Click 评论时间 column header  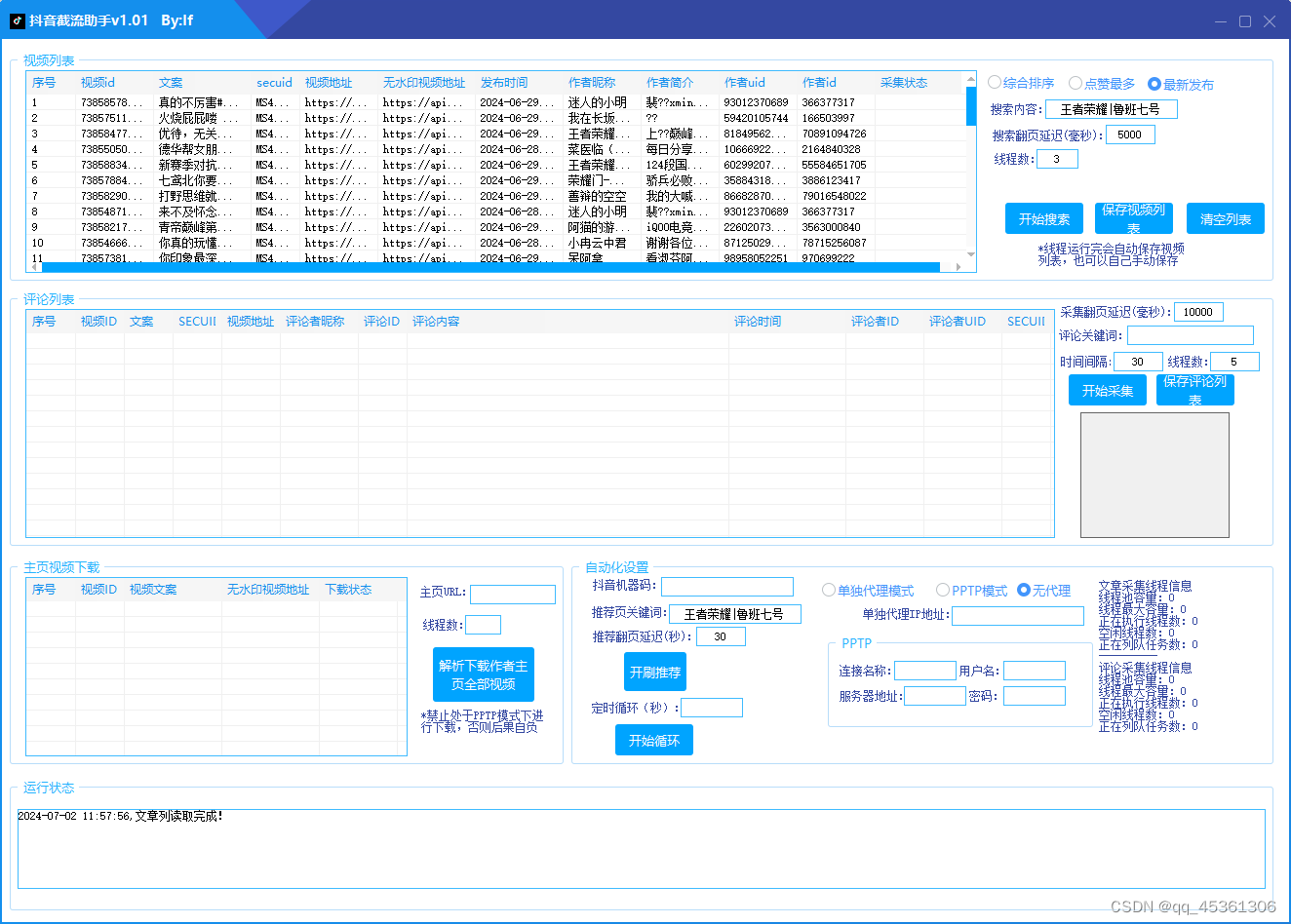coord(758,322)
